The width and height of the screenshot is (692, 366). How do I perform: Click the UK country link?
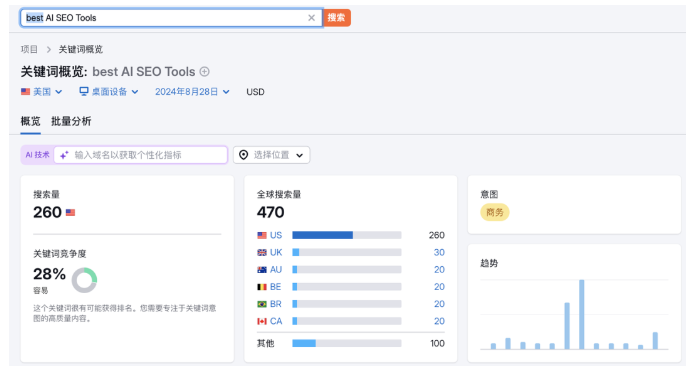coord(276,253)
